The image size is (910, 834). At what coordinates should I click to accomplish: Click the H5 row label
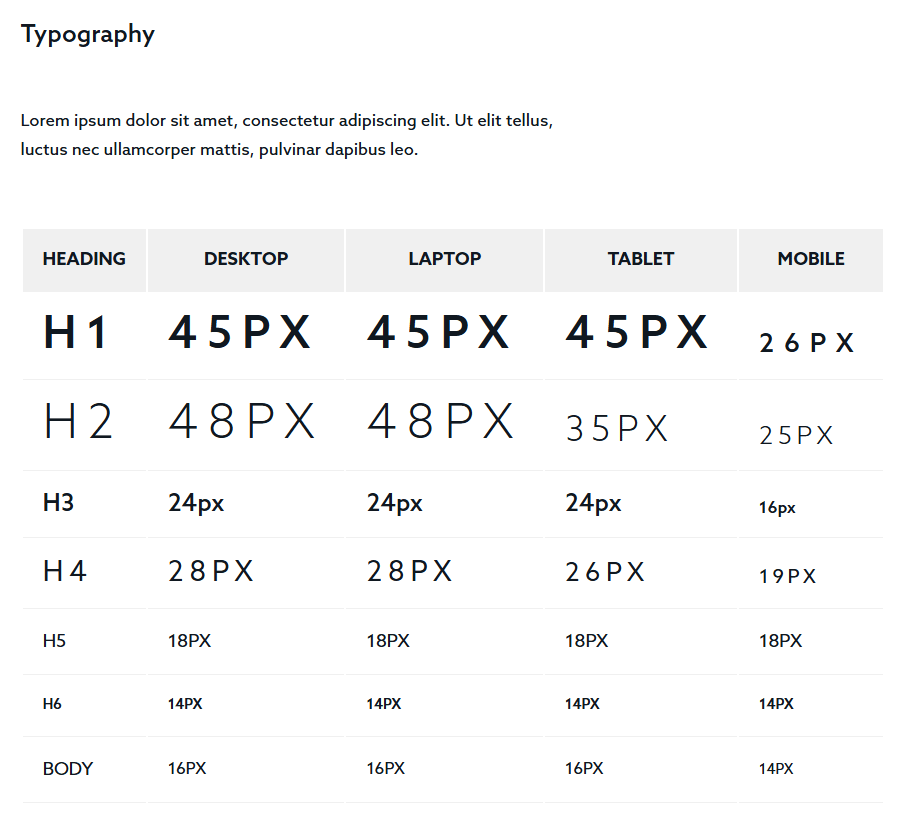[55, 641]
